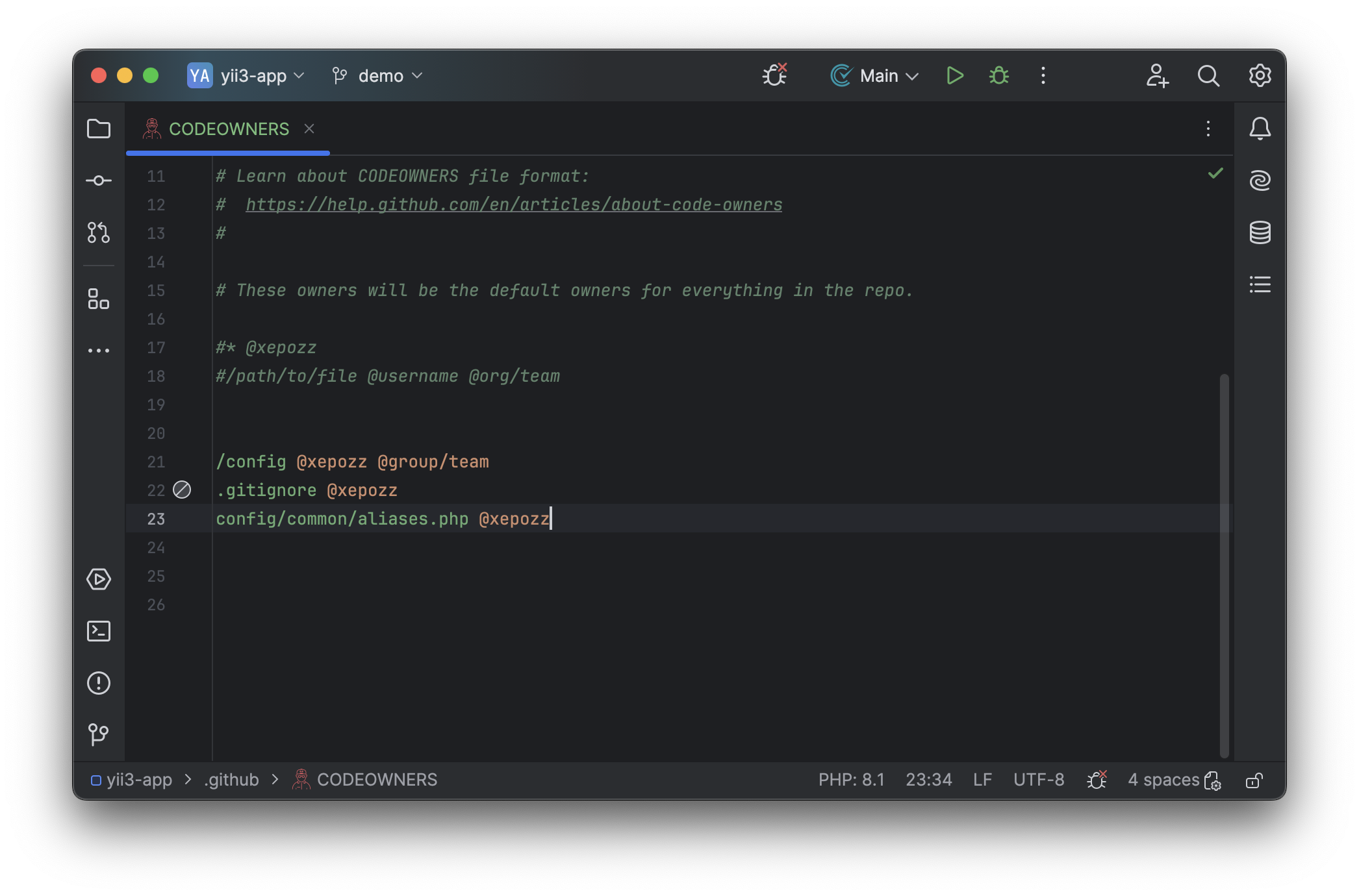Toggle the status bar debug listener icon
The height and width of the screenshot is (896, 1359).
tap(1097, 780)
